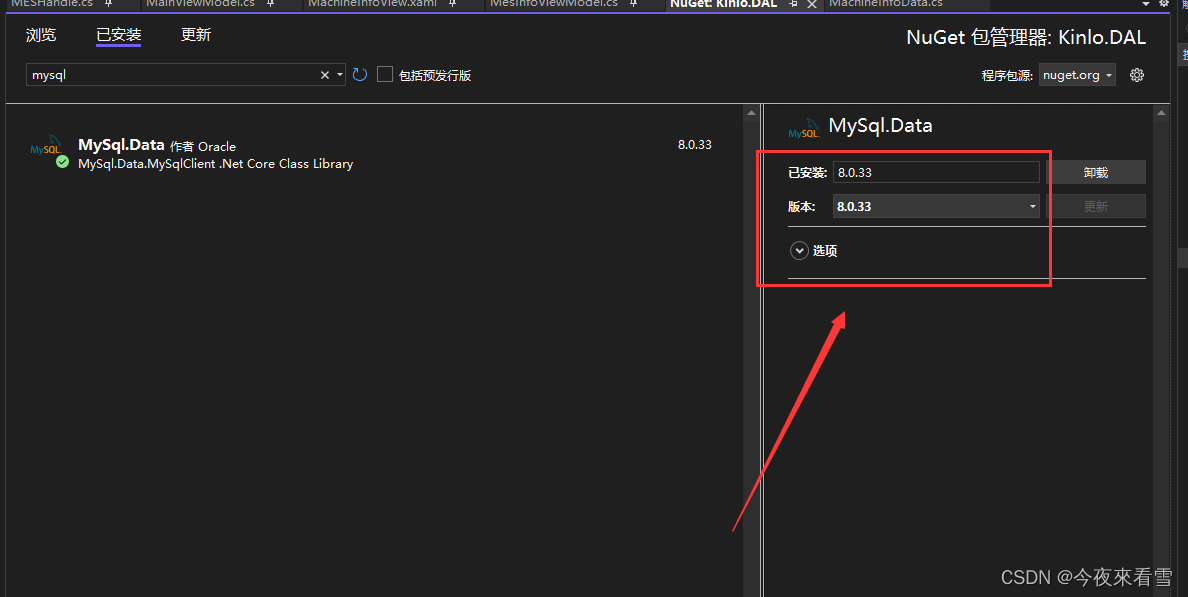This screenshot has width=1188, height=597.
Task: Click the details pane scrollbar up arrow
Action: (1161, 113)
